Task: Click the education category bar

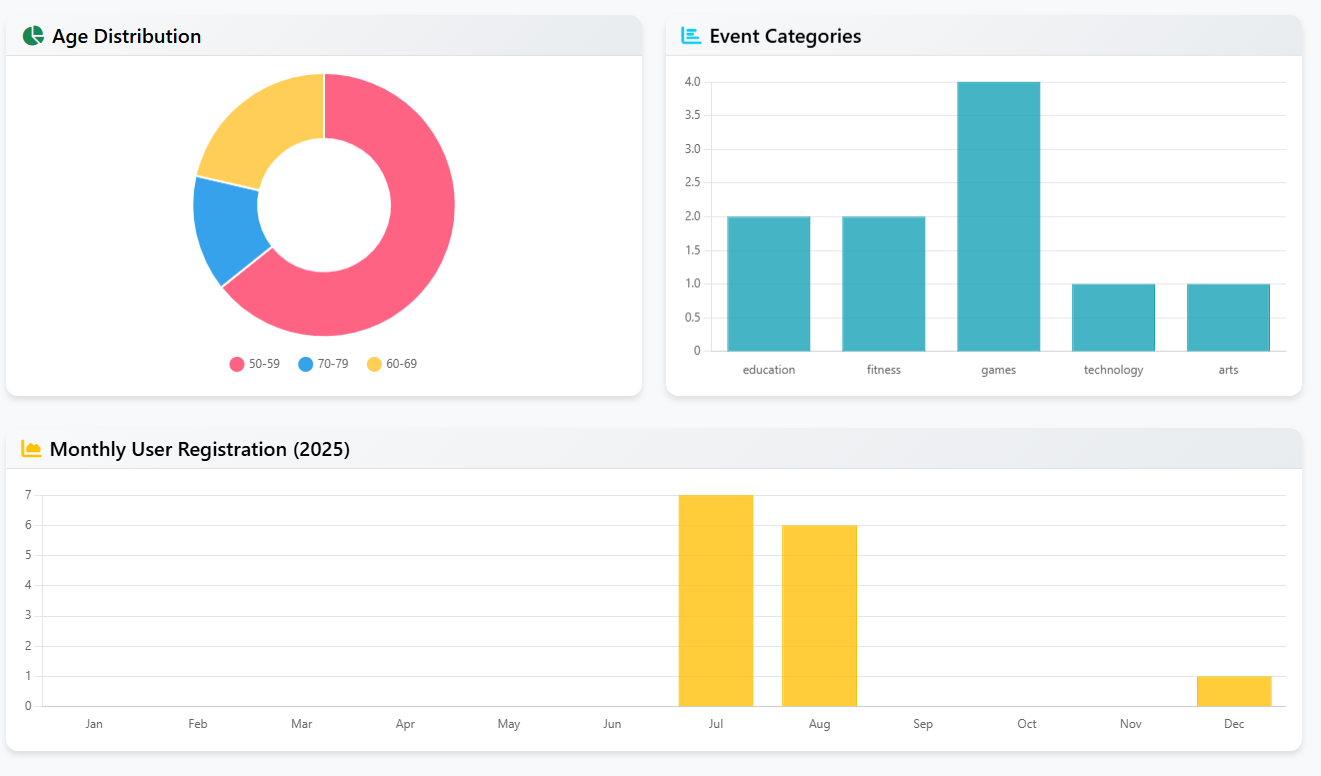Action: 769,282
